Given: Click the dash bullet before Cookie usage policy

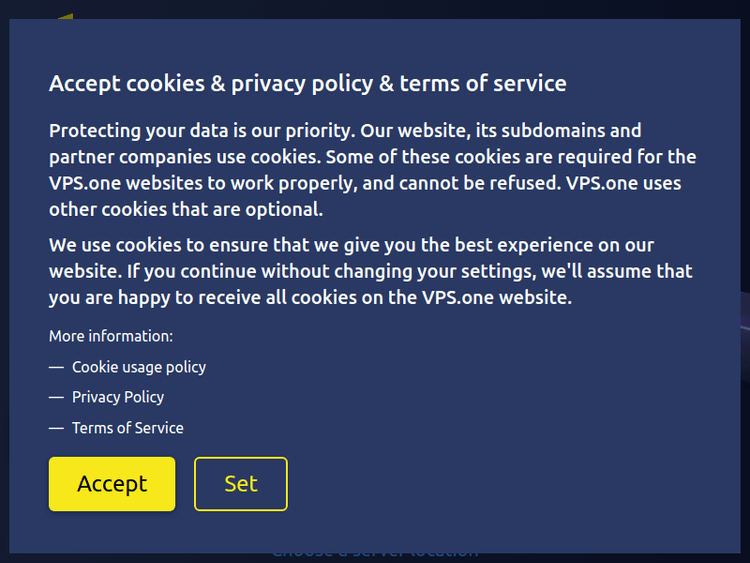Looking at the screenshot, I should tap(56, 367).
